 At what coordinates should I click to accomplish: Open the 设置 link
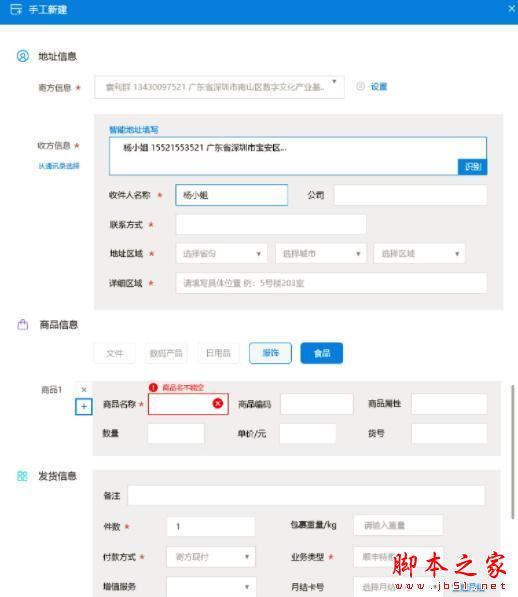point(379,87)
